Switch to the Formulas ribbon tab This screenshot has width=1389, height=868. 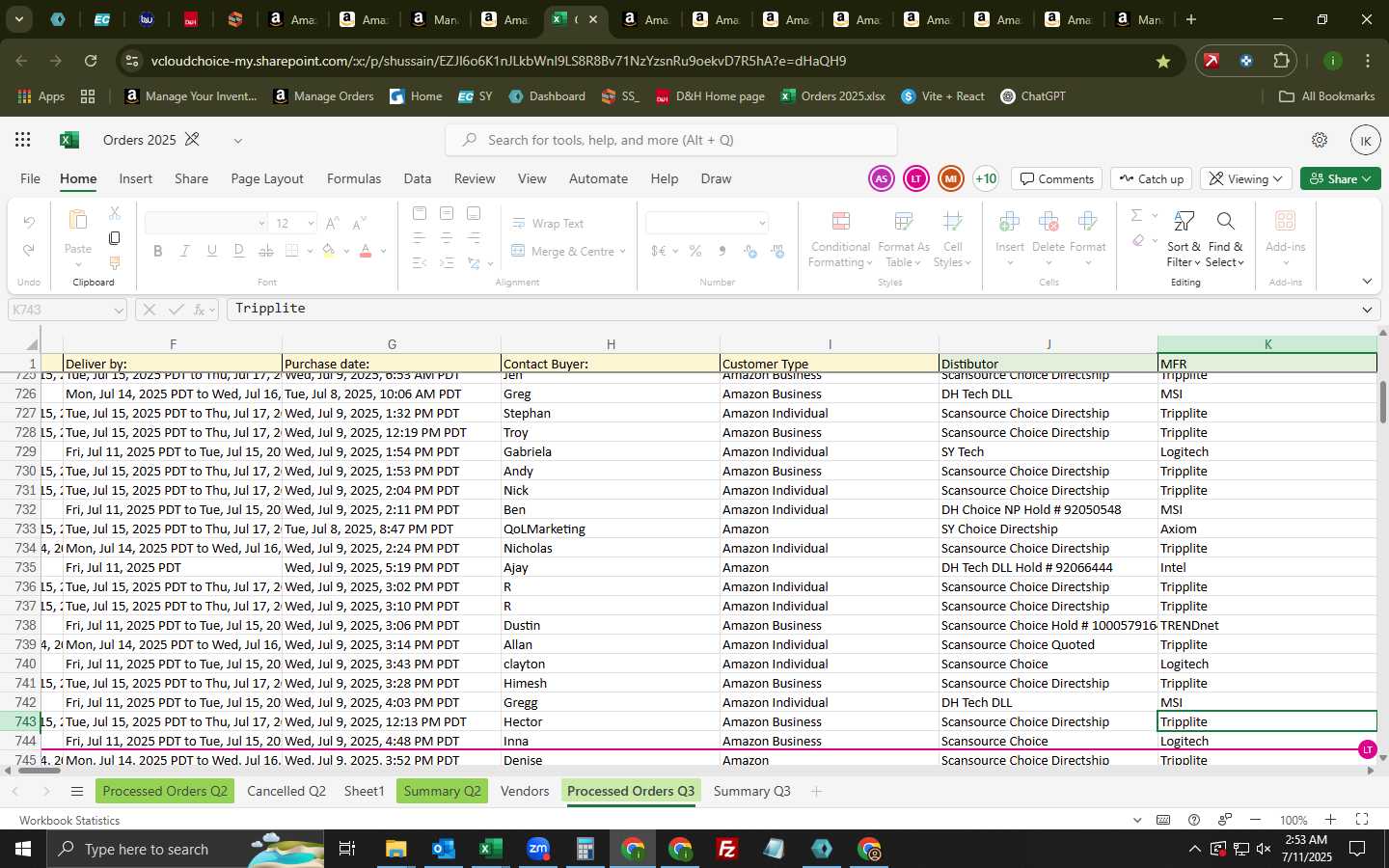354,178
